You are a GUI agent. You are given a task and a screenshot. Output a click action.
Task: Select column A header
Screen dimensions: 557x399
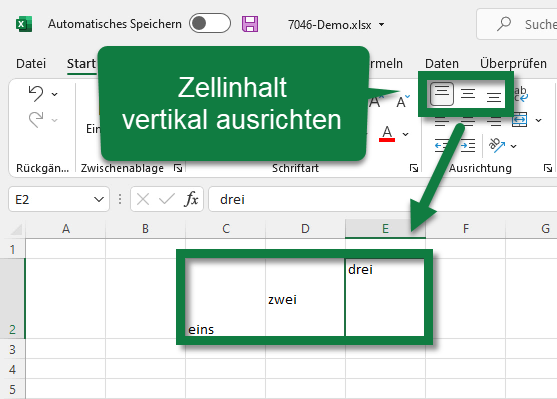pos(66,228)
